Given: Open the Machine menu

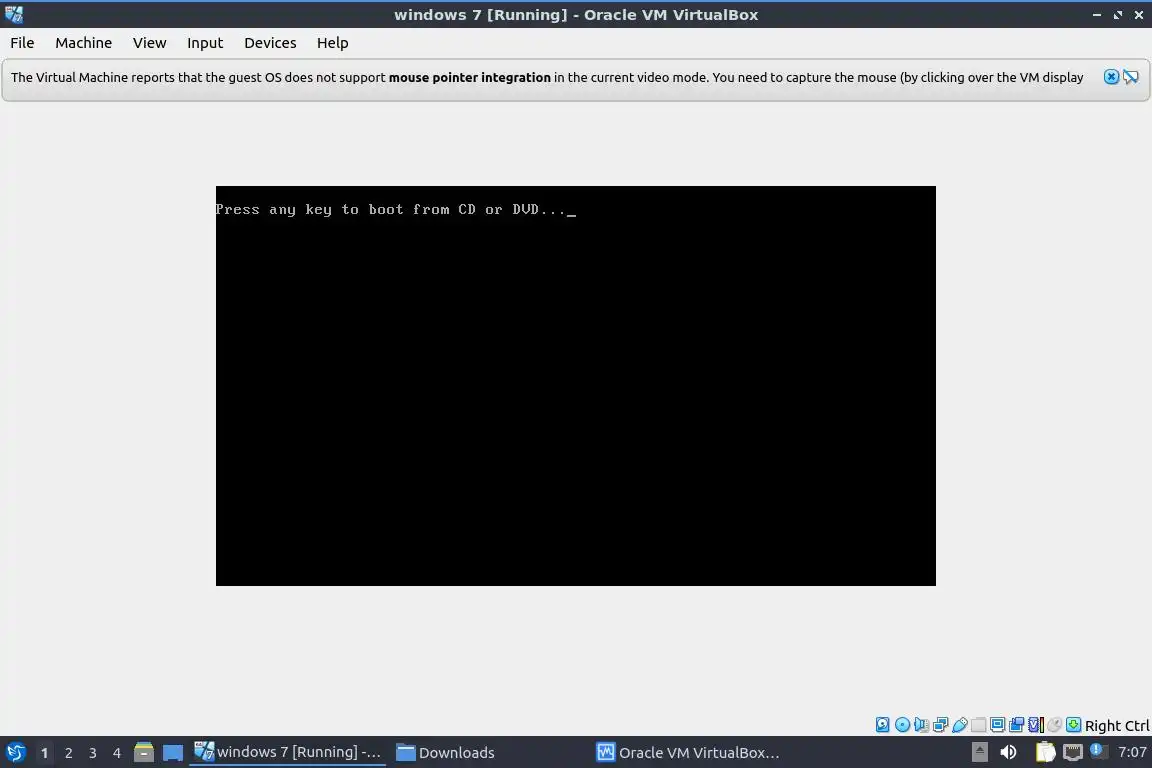Looking at the screenshot, I should point(83,43).
